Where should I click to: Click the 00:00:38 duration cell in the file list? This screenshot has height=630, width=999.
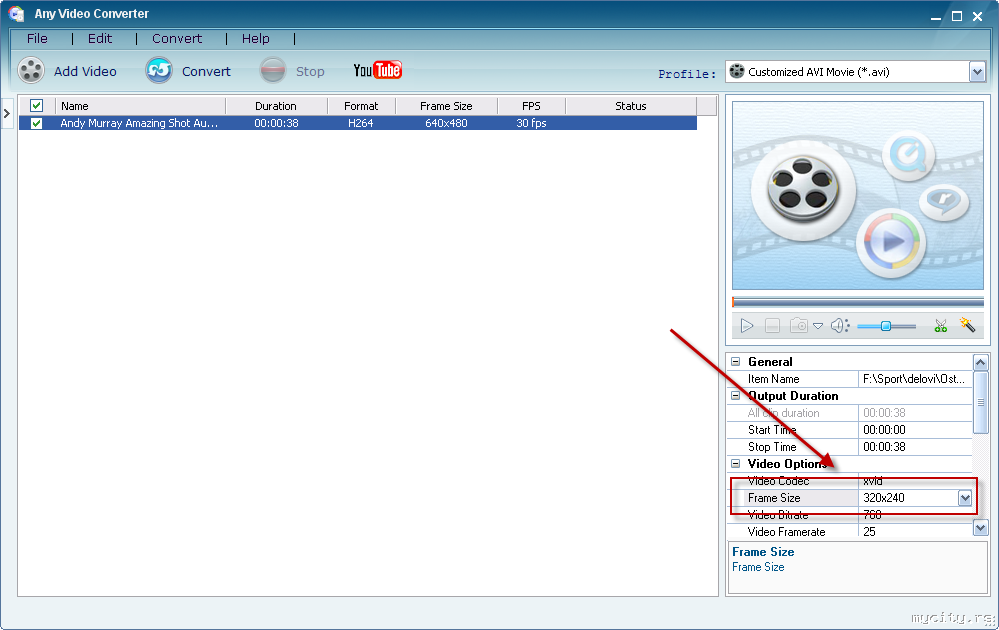click(x=276, y=123)
